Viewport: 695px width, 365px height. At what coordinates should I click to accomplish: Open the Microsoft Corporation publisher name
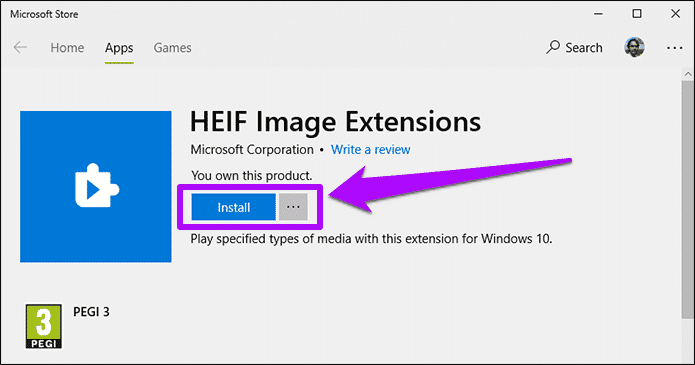[252, 149]
